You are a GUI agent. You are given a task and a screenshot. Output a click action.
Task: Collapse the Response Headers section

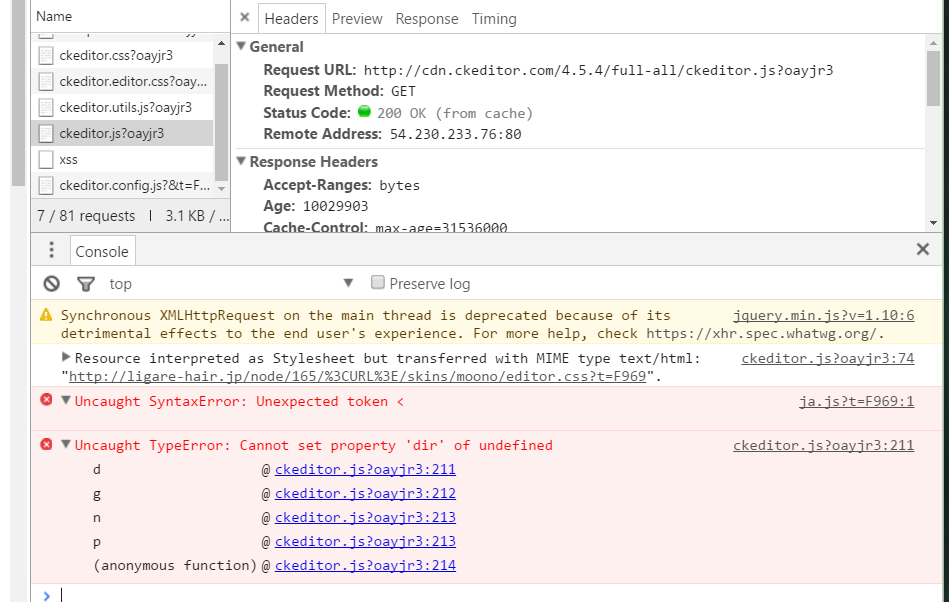(239, 161)
